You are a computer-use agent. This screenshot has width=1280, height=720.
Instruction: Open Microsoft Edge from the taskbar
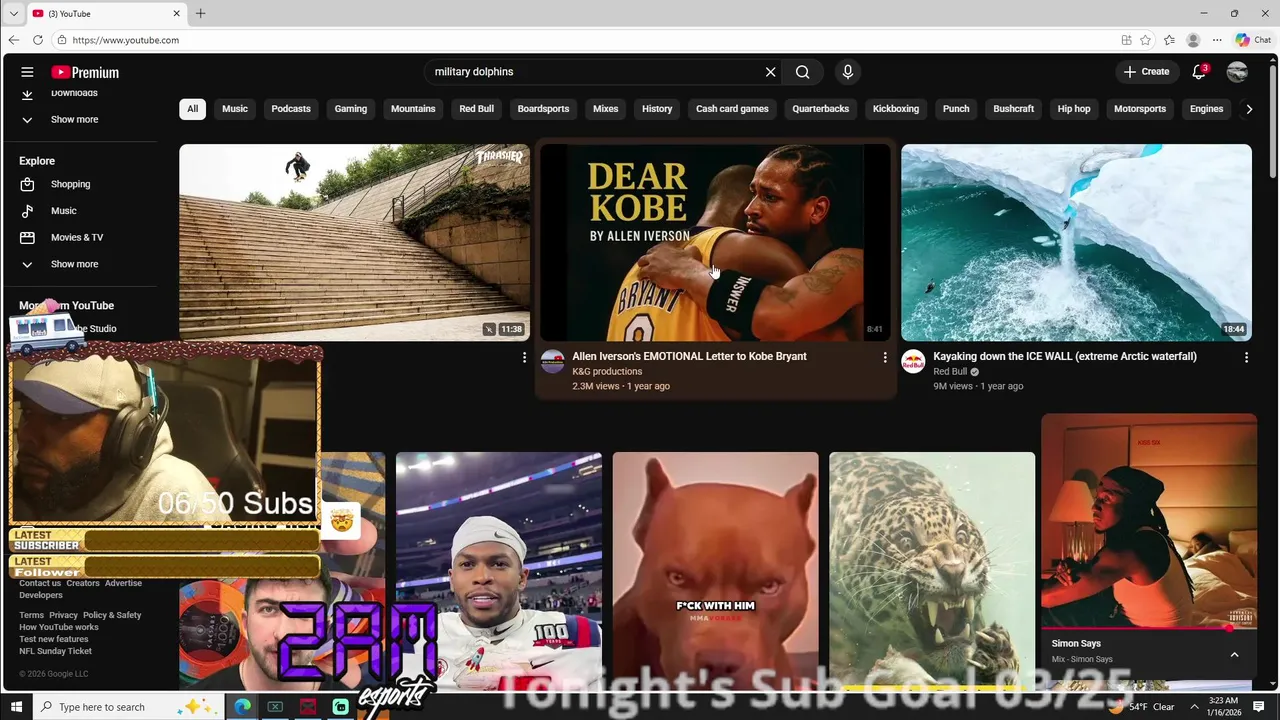coord(242,707)
